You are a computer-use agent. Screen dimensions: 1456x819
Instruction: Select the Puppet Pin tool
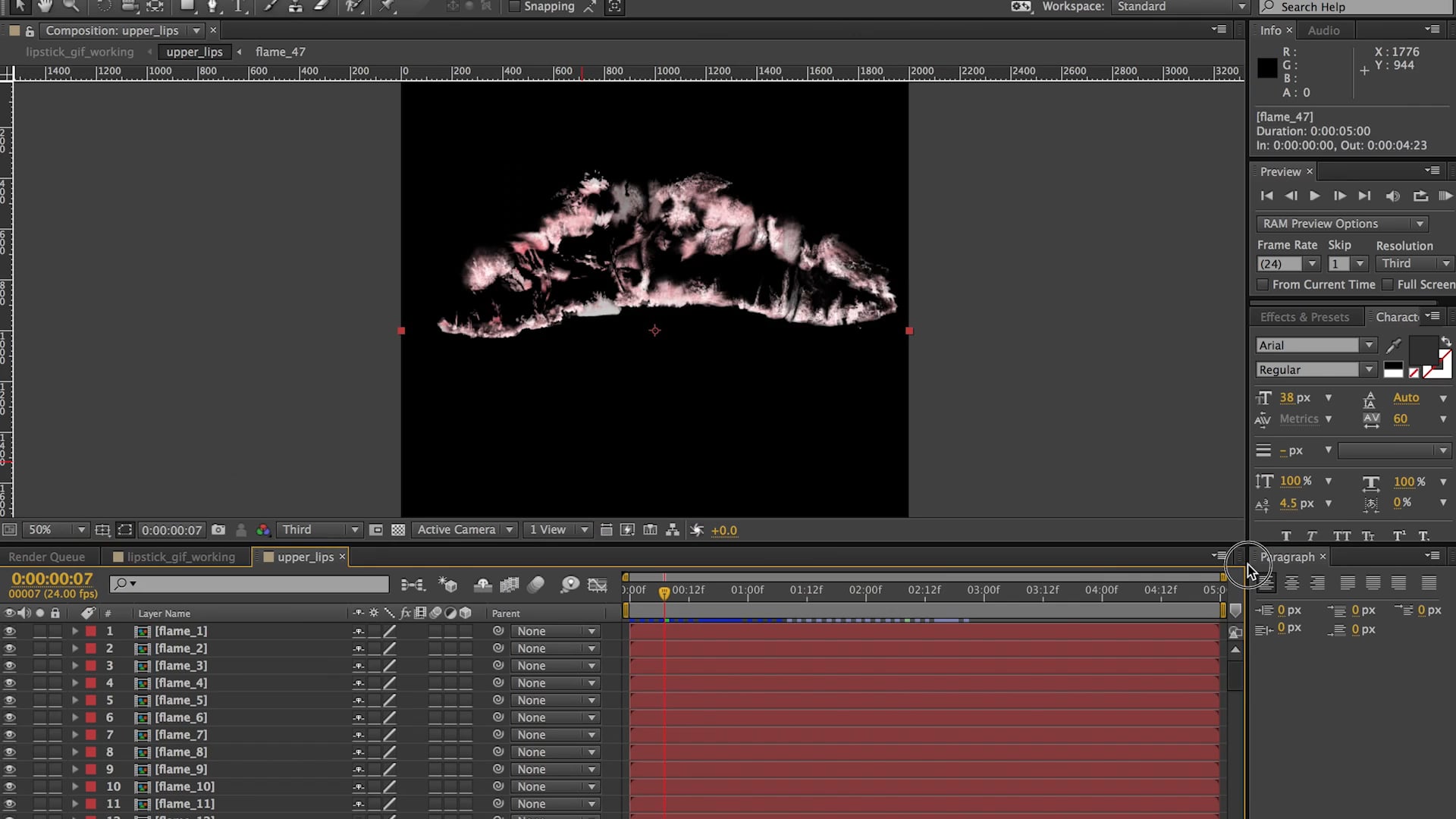point(387,6)
